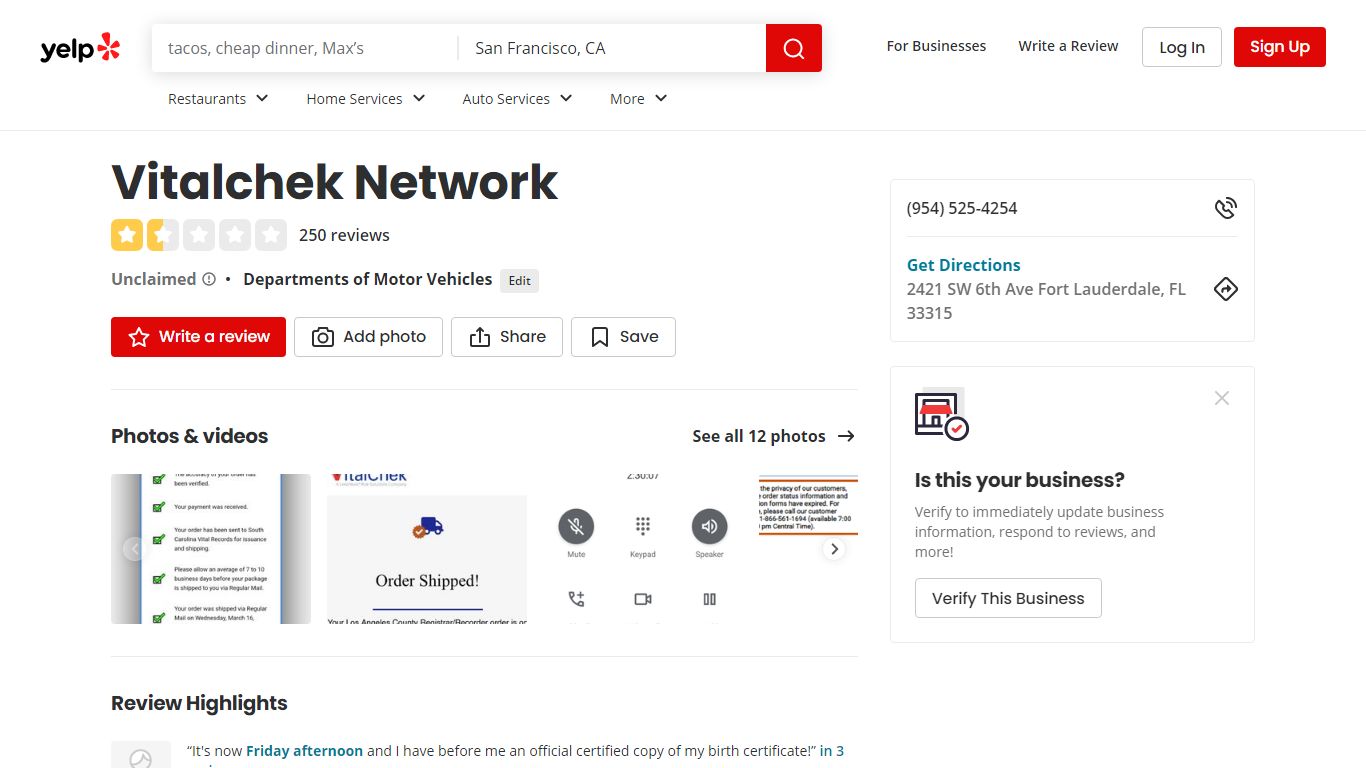Click the search terms input field
The height and width of the screenshot is (768, 1366).
pyautogui.click(x=305, y=48)
